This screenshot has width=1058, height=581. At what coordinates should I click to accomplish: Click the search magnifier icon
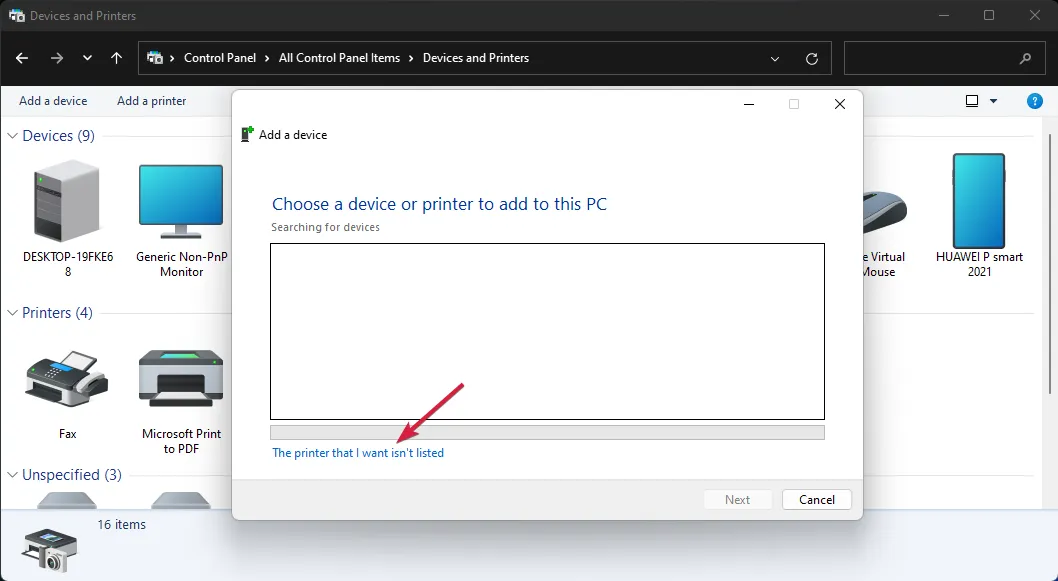(x=1025, y=59)
